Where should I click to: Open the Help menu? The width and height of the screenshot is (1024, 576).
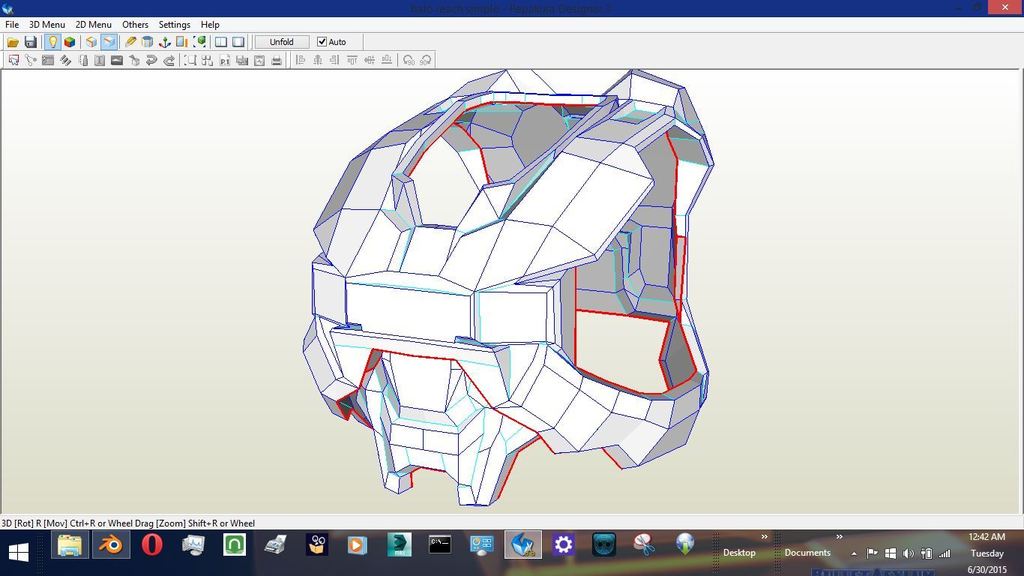point(210,24)
